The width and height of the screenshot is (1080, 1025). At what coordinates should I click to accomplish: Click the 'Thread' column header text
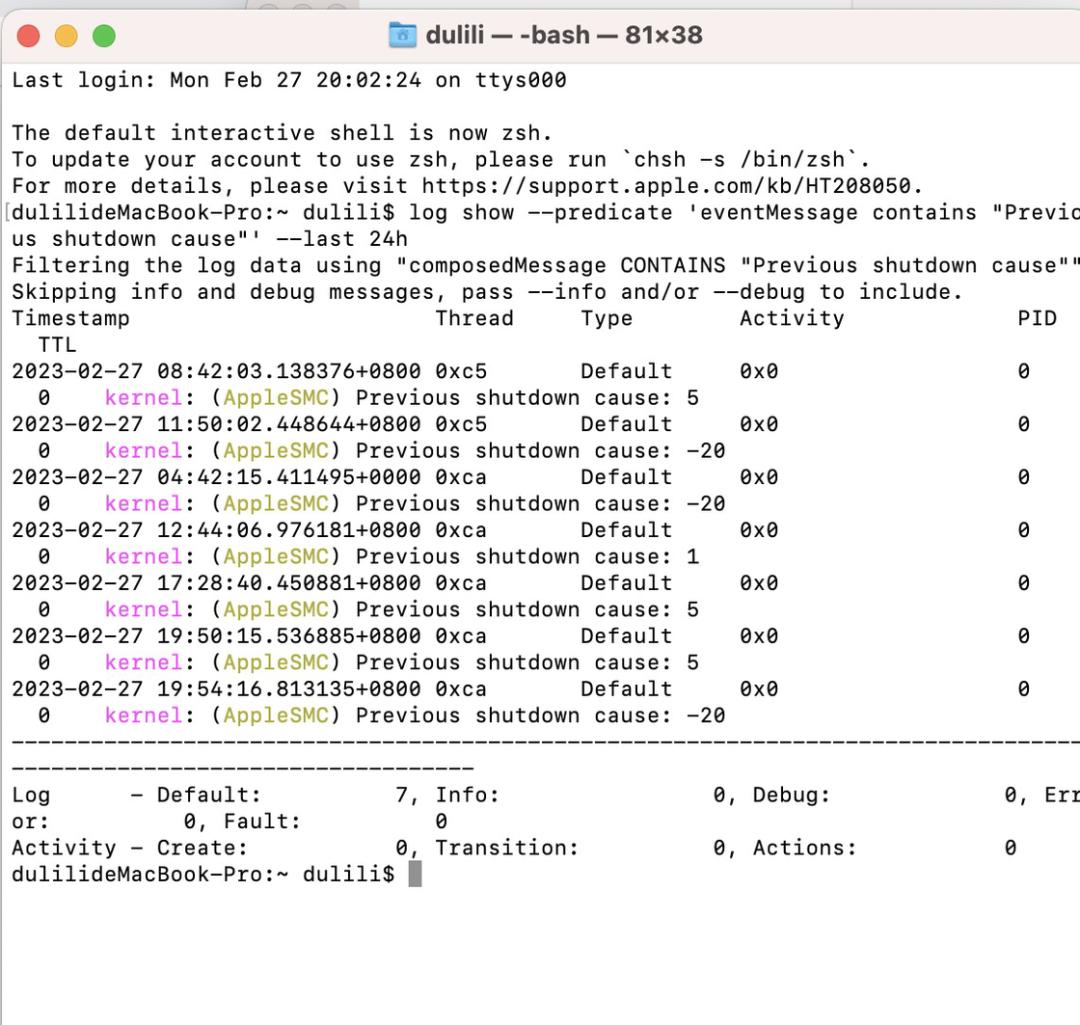[474, 319]
